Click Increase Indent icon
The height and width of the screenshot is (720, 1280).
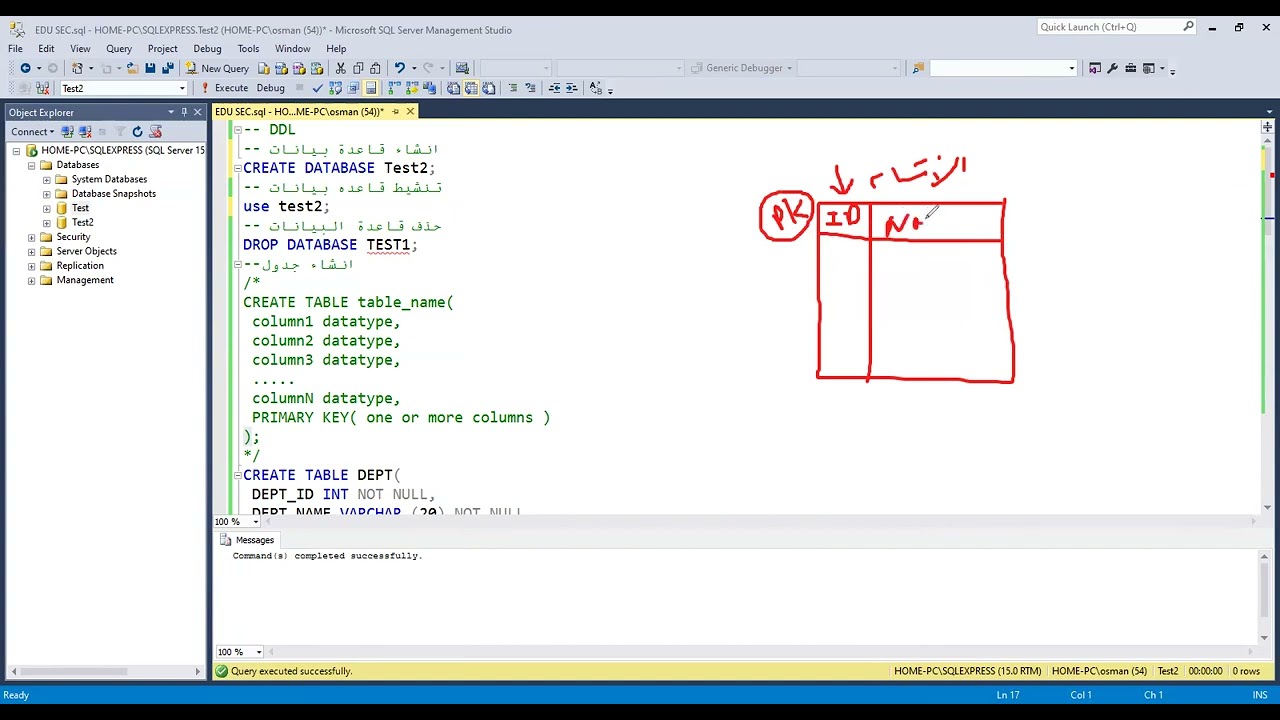coord(572,88)
